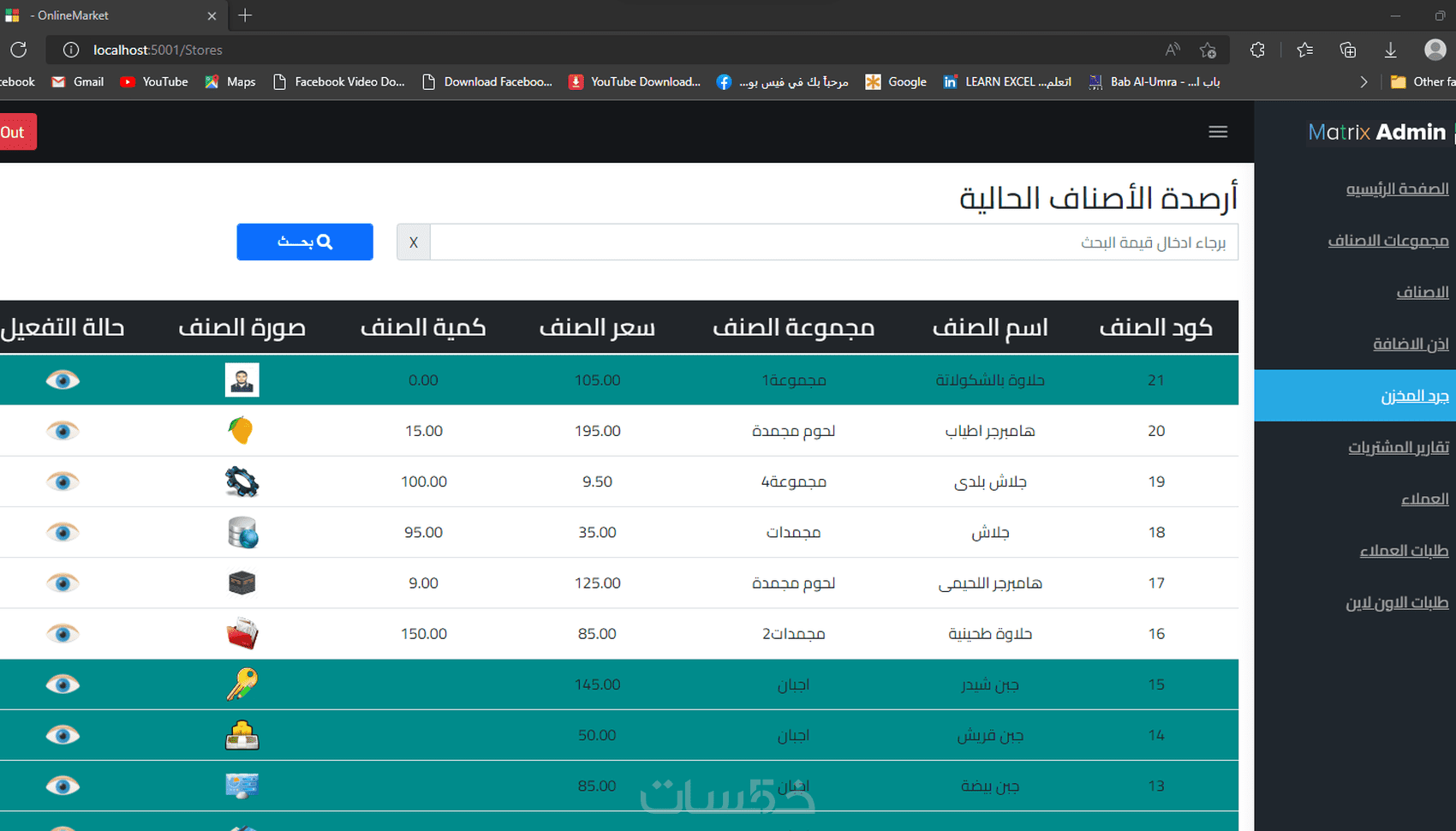This screenshot has width=1456, height=831.
Task: Click the card image for item 13
Action: 242,786
